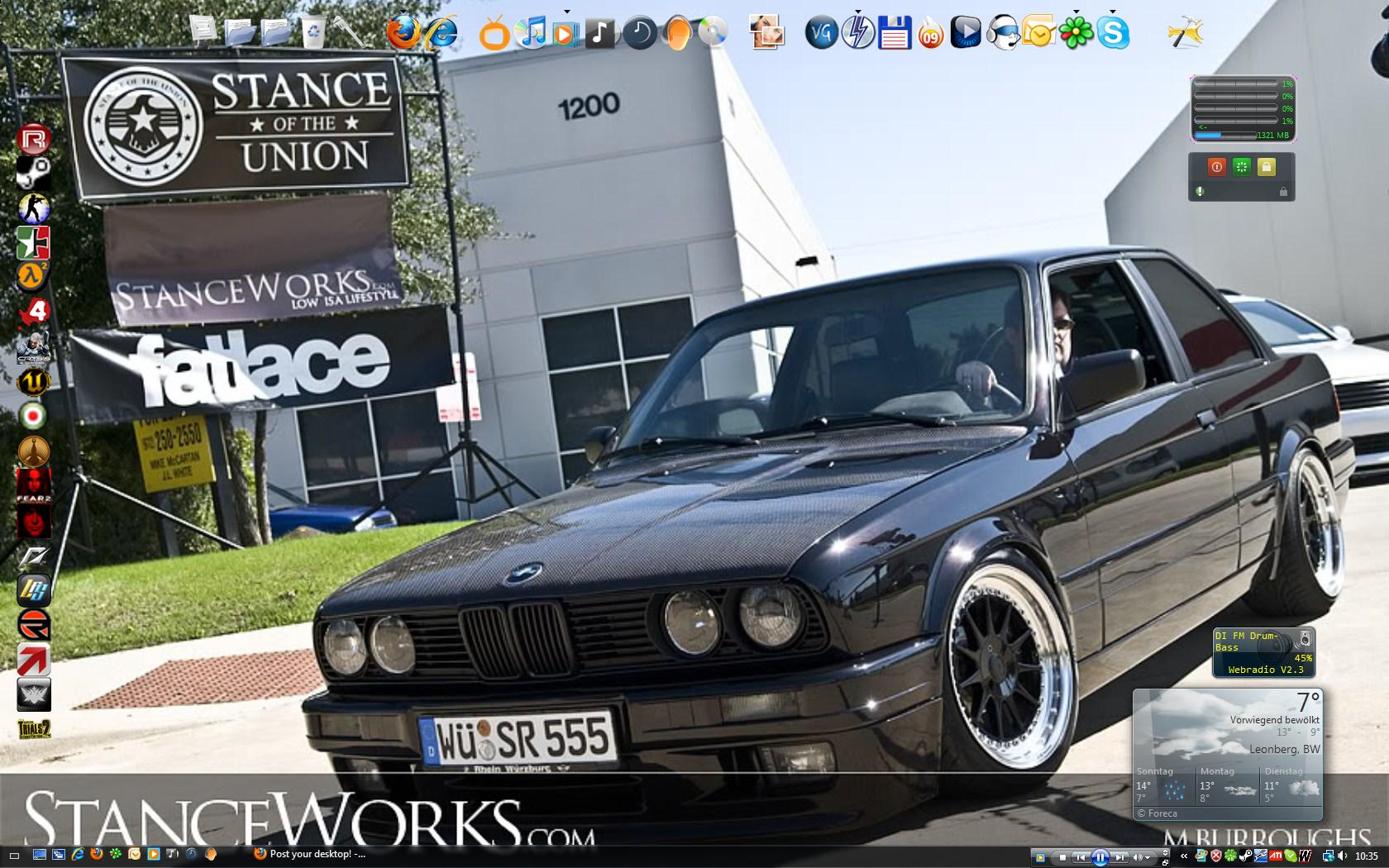Viewport: 1389px width, 868px height.
Task: Launch Windows Media Player from the dock
Action: click(x=567, y=33)
